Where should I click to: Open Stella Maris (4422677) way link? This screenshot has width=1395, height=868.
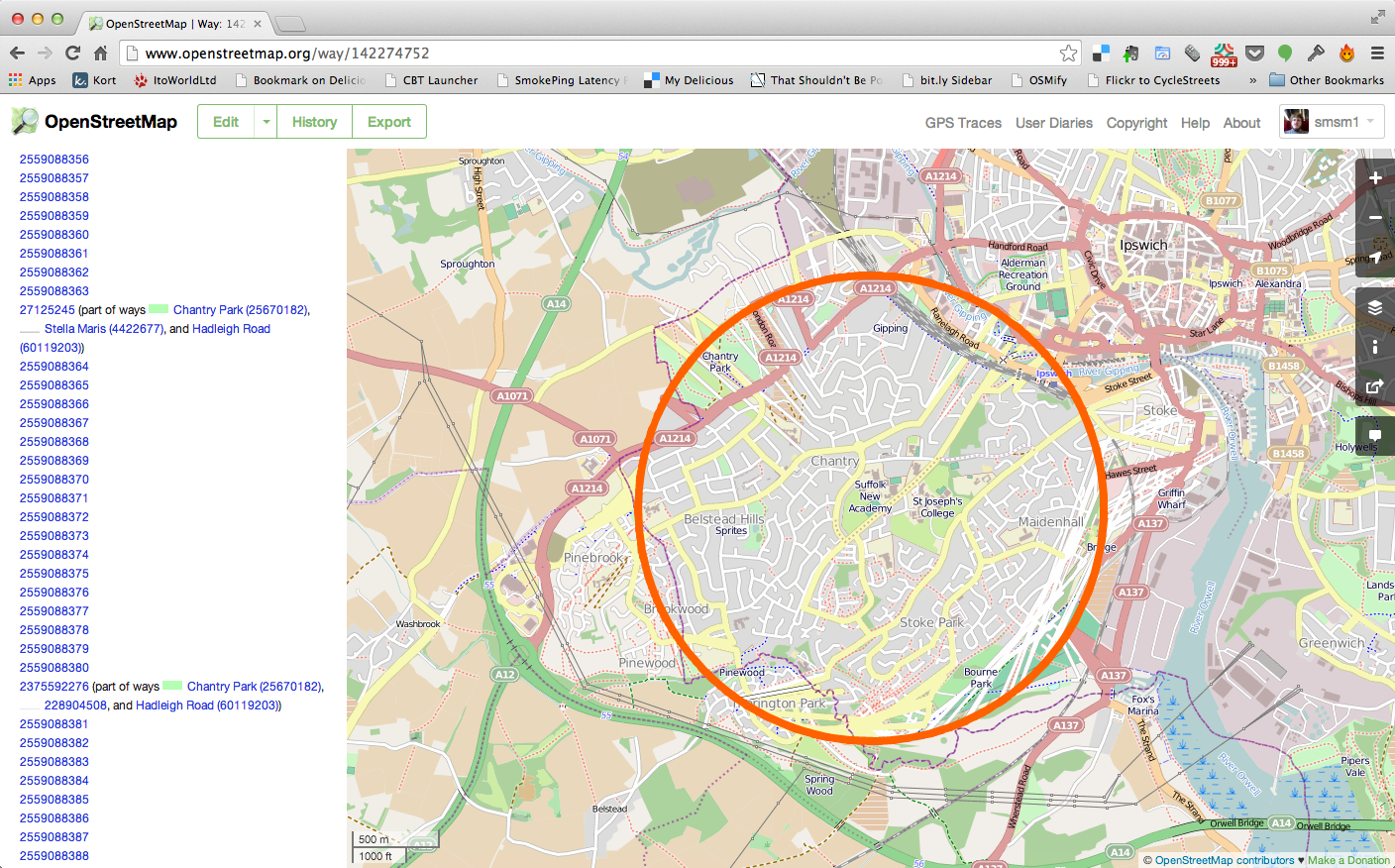coord(104,329)
